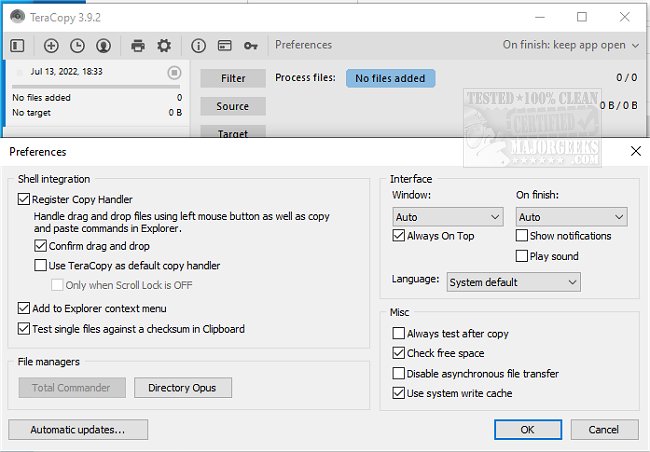Screen dimensions: 650x452
Task: Click the Filter tab button
Action: [x=233, y=78]
